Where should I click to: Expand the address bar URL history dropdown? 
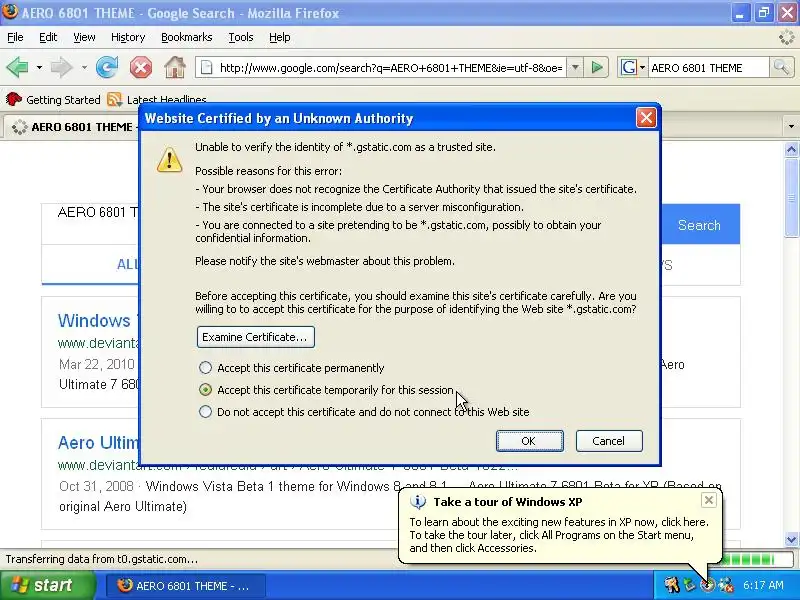(575, 67)
